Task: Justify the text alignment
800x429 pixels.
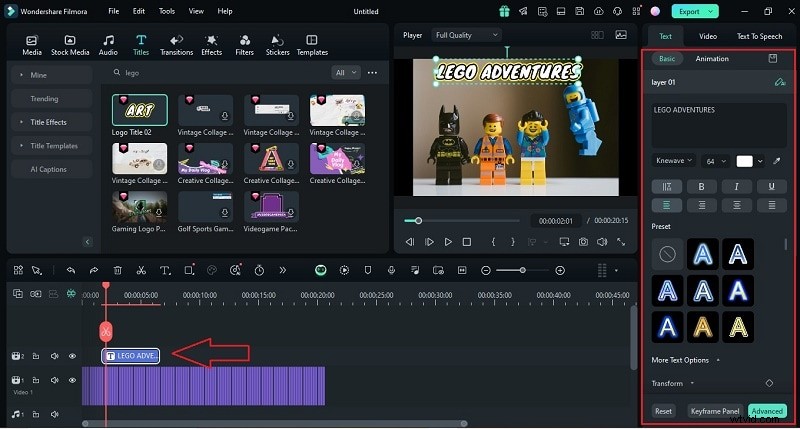Action: [x=771, y=205]
